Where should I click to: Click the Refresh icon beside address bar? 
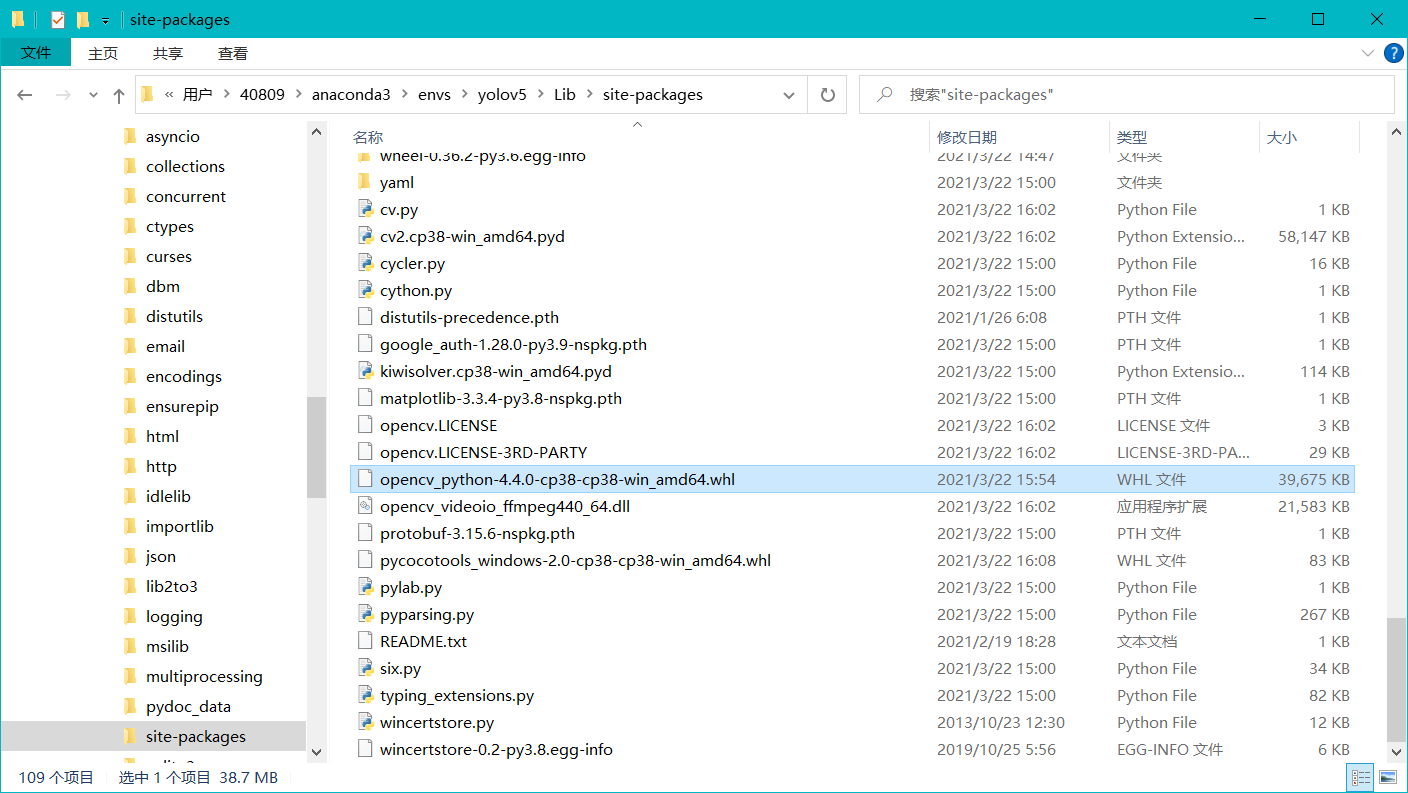829,94
